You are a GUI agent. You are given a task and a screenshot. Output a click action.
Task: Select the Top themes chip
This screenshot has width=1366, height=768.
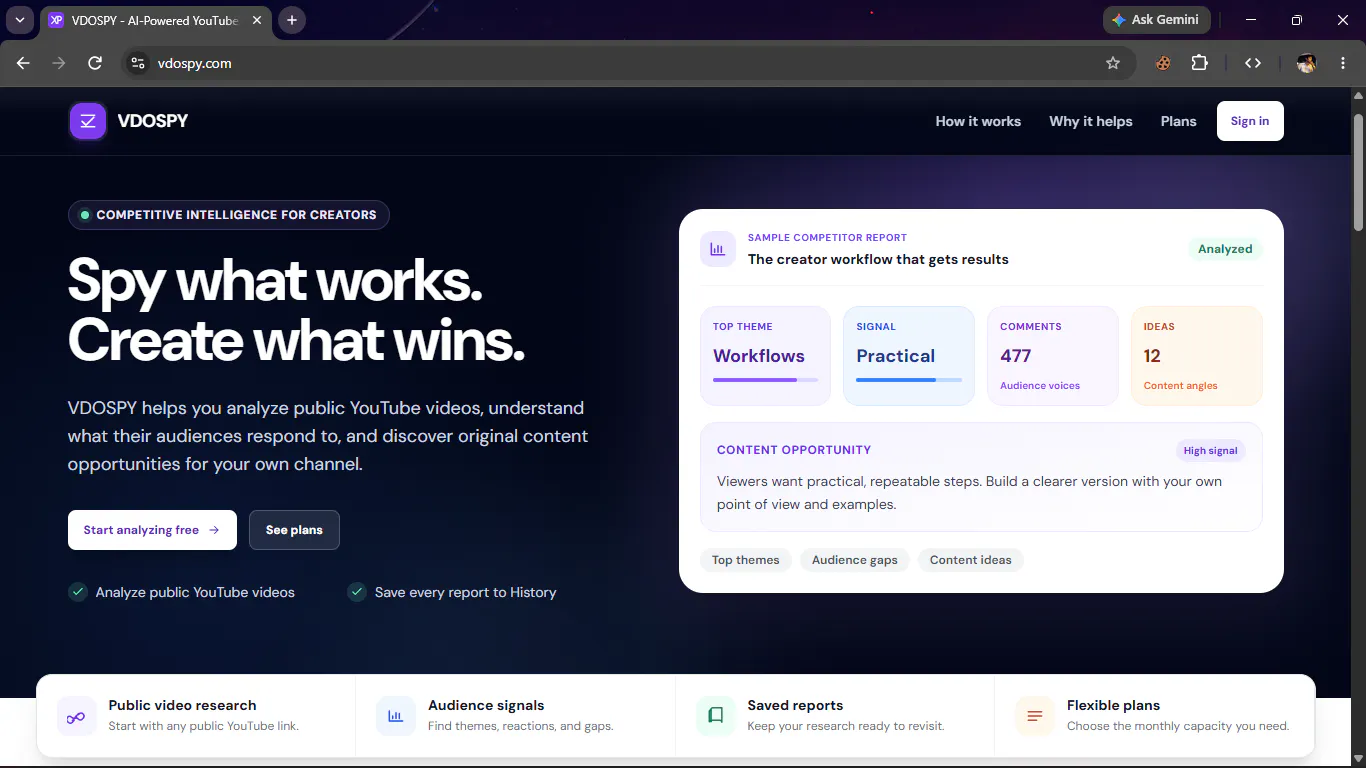(746, 560)
